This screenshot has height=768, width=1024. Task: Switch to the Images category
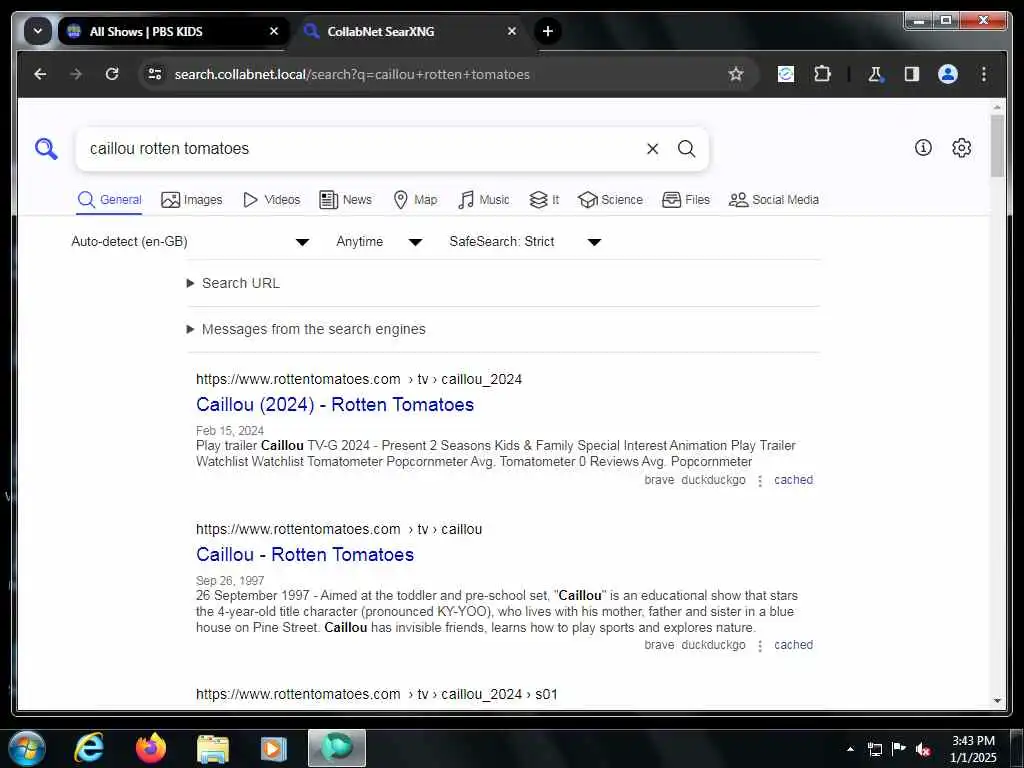pos(191,200)
